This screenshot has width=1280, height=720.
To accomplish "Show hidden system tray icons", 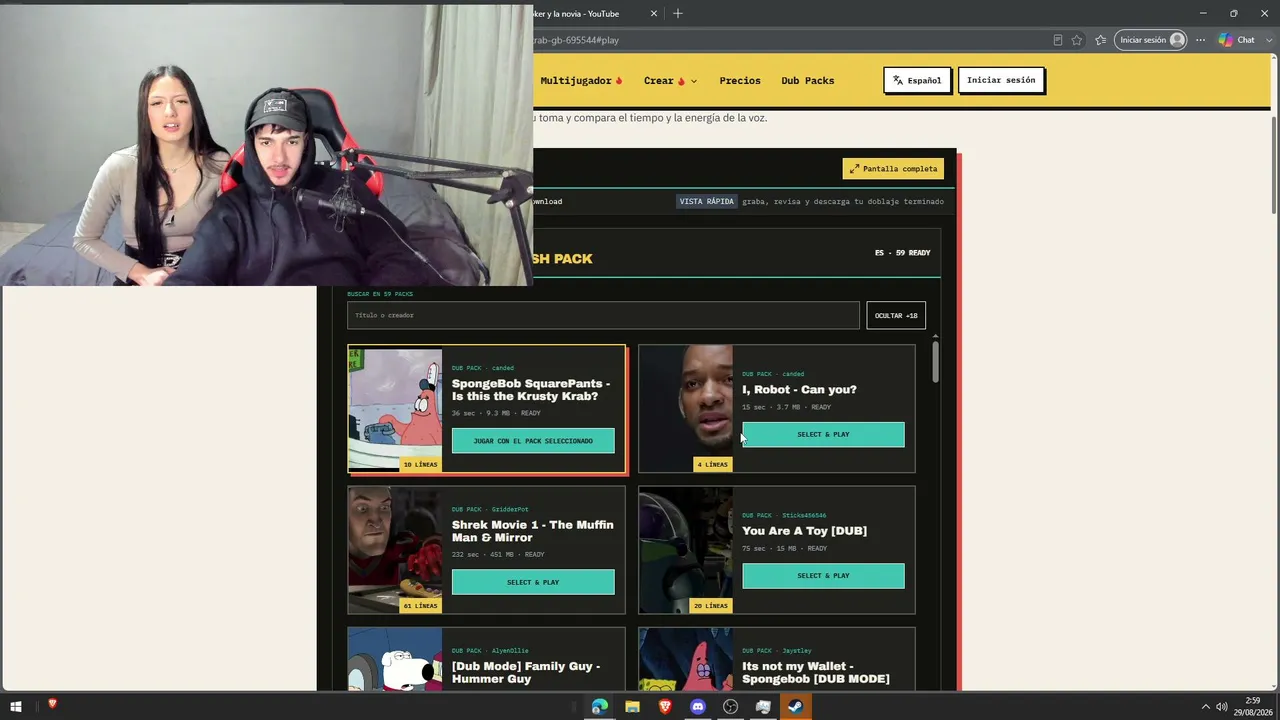I will point(1205,707).
